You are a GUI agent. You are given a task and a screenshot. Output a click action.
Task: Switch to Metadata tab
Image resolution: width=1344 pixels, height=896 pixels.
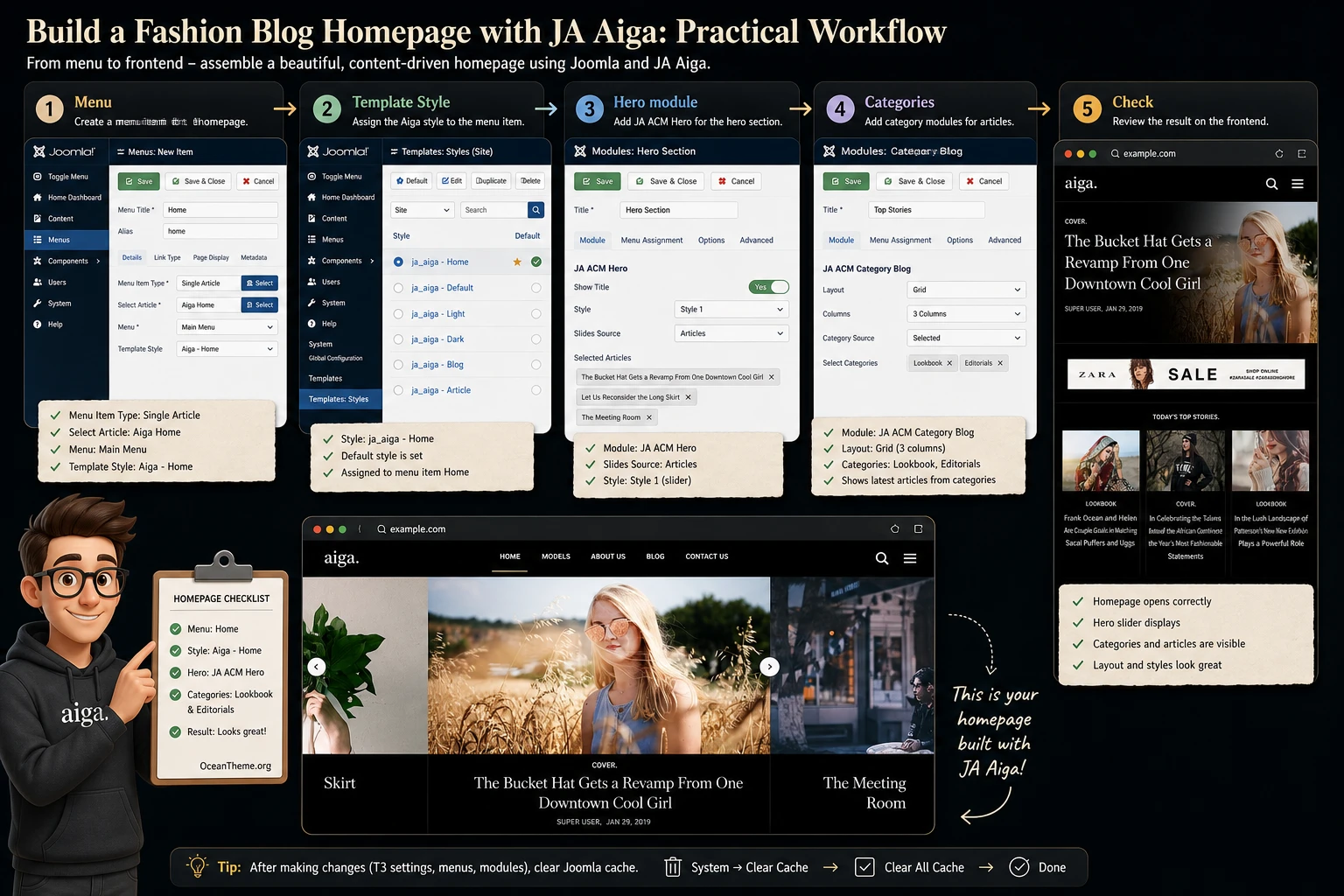click(x=254, y=257)
